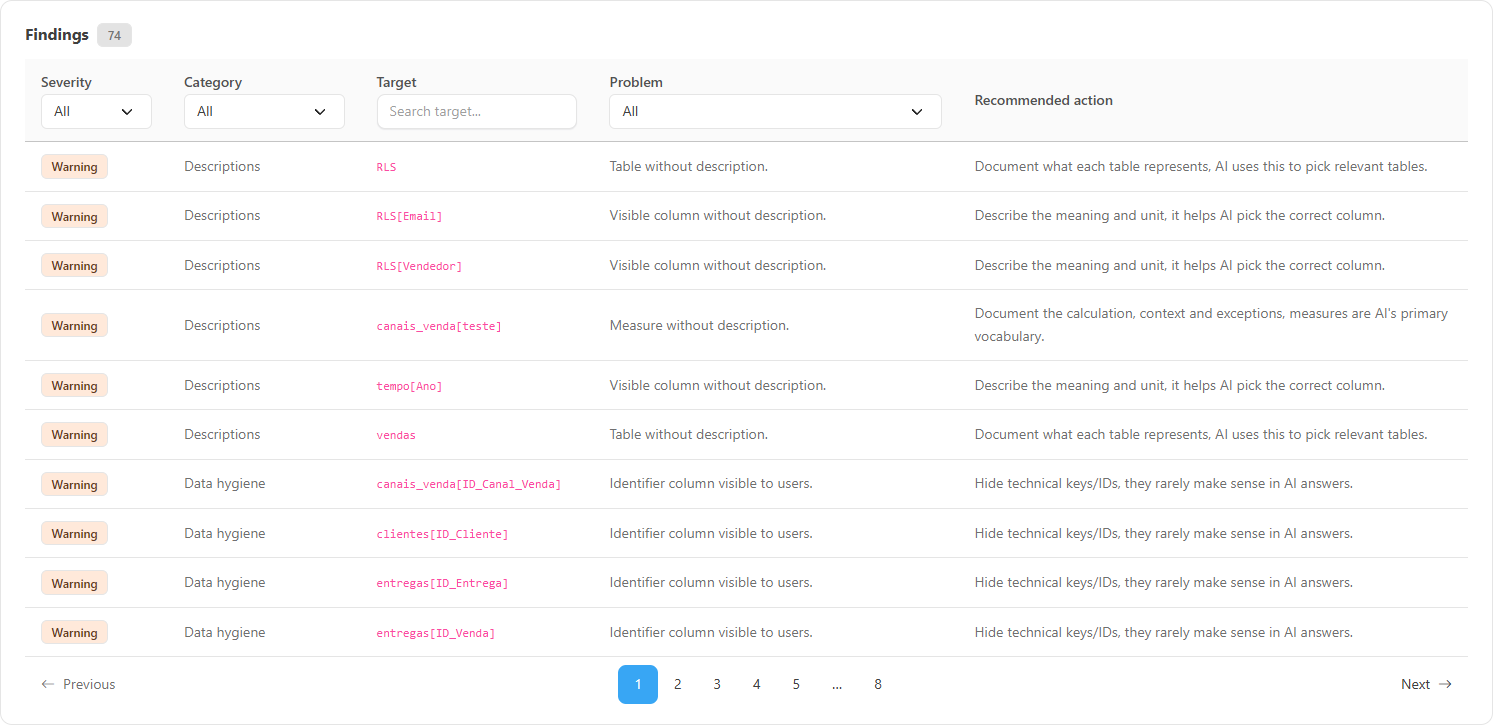Select current page 1 button
This screenshot has height=725, width=1493.
tap(638, 684)
